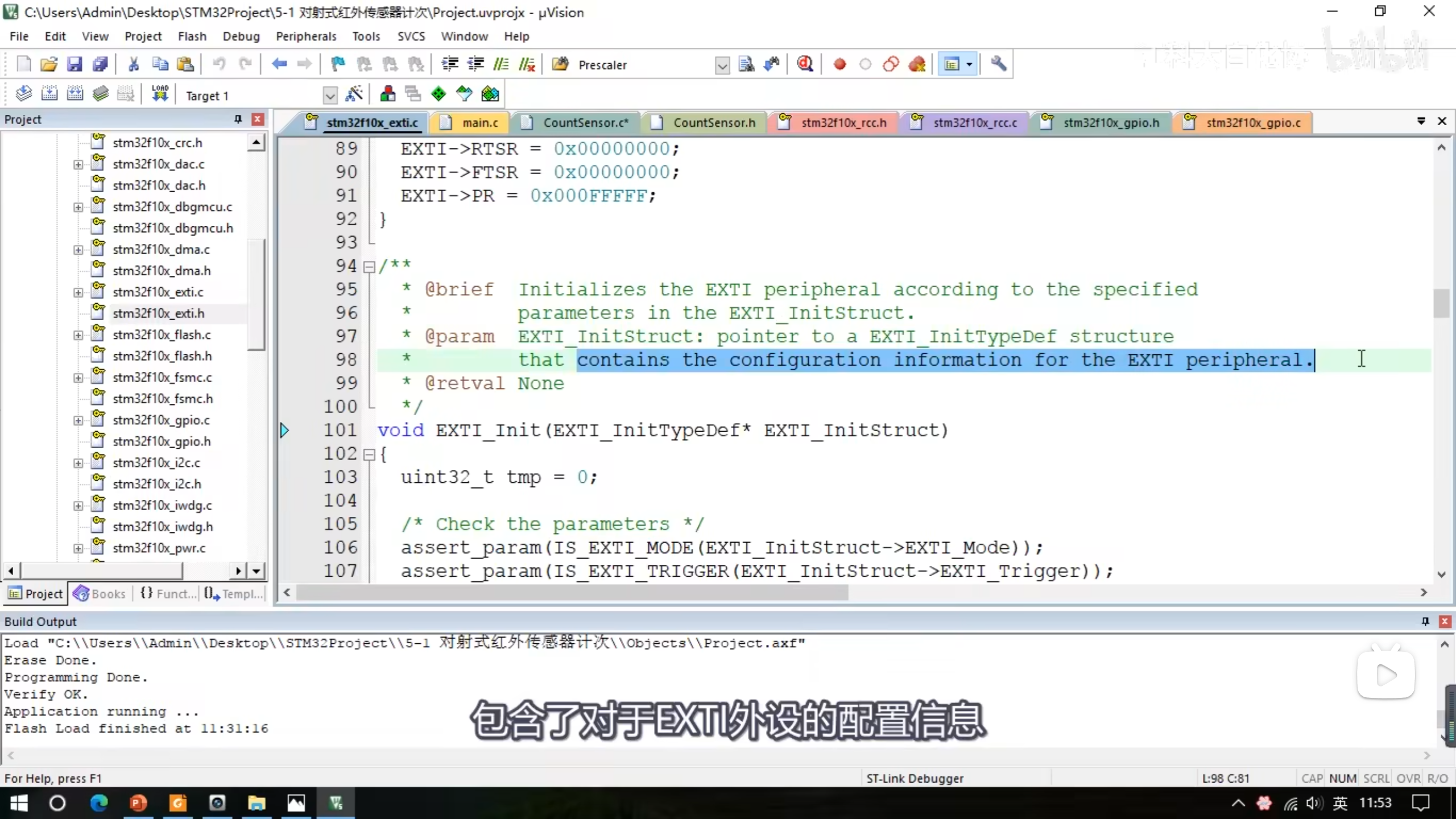This screenshot has width=1456, height=819.
Task: Switch to the Books panel tab
Action: 100,594
